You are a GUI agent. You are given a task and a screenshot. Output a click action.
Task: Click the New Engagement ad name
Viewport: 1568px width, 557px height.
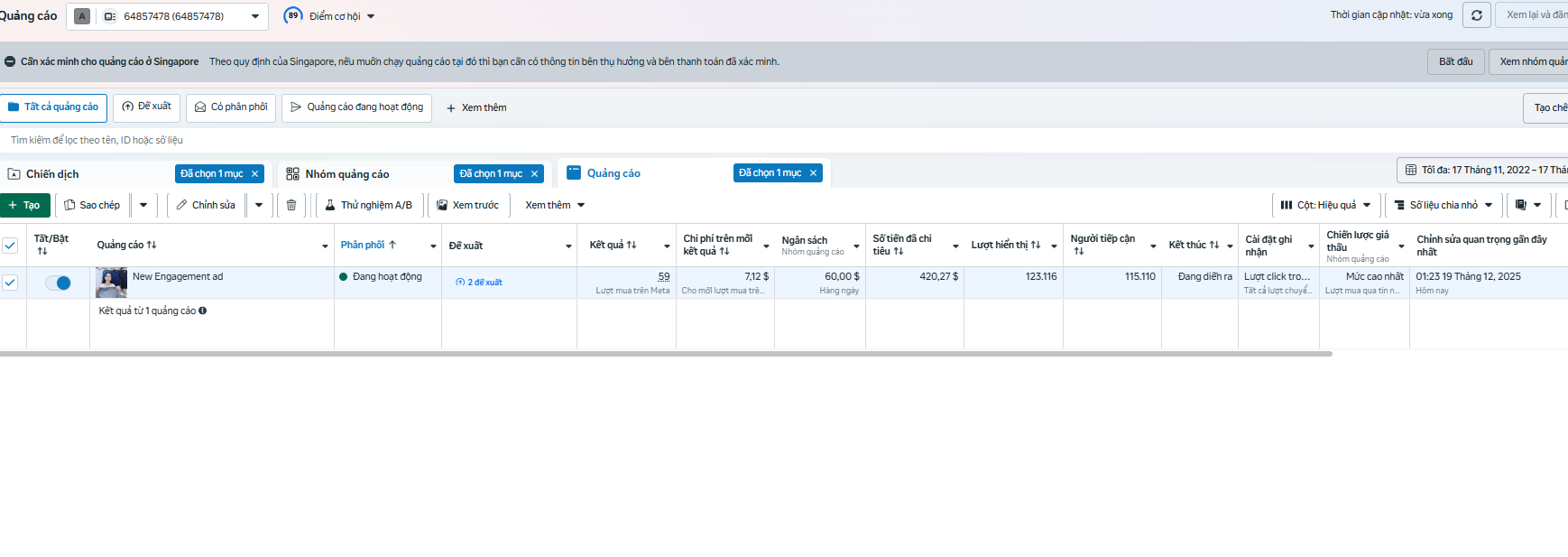(178, 276)
